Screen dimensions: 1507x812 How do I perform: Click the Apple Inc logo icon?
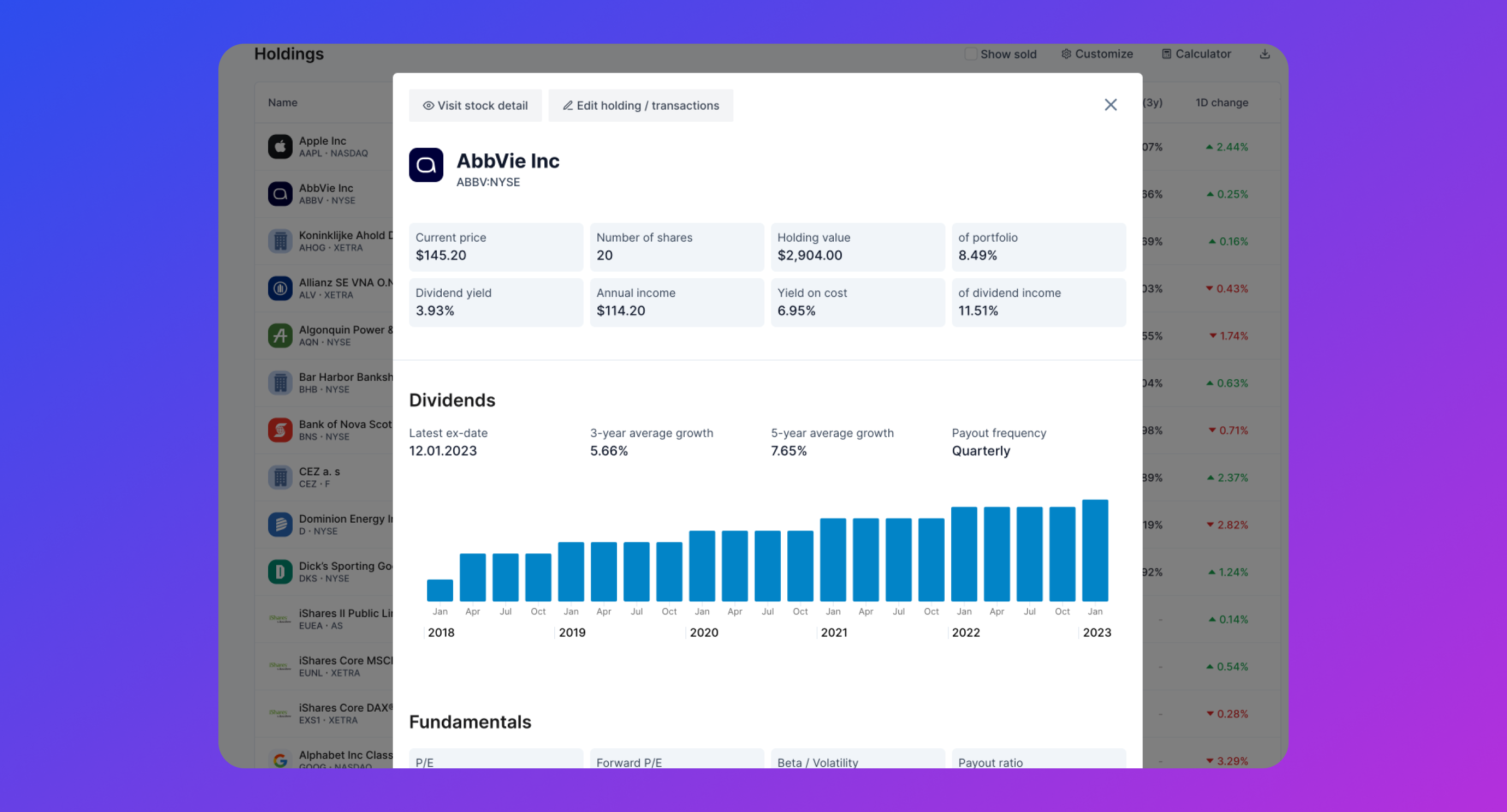280,146
